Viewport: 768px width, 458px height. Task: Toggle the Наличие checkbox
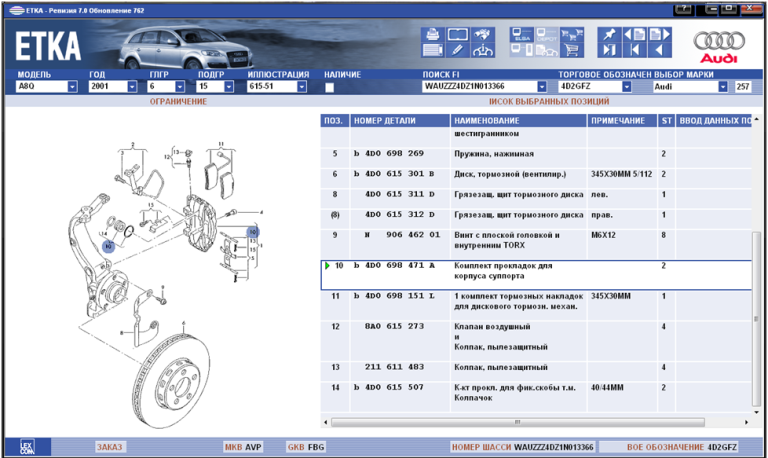coord(330,87)
